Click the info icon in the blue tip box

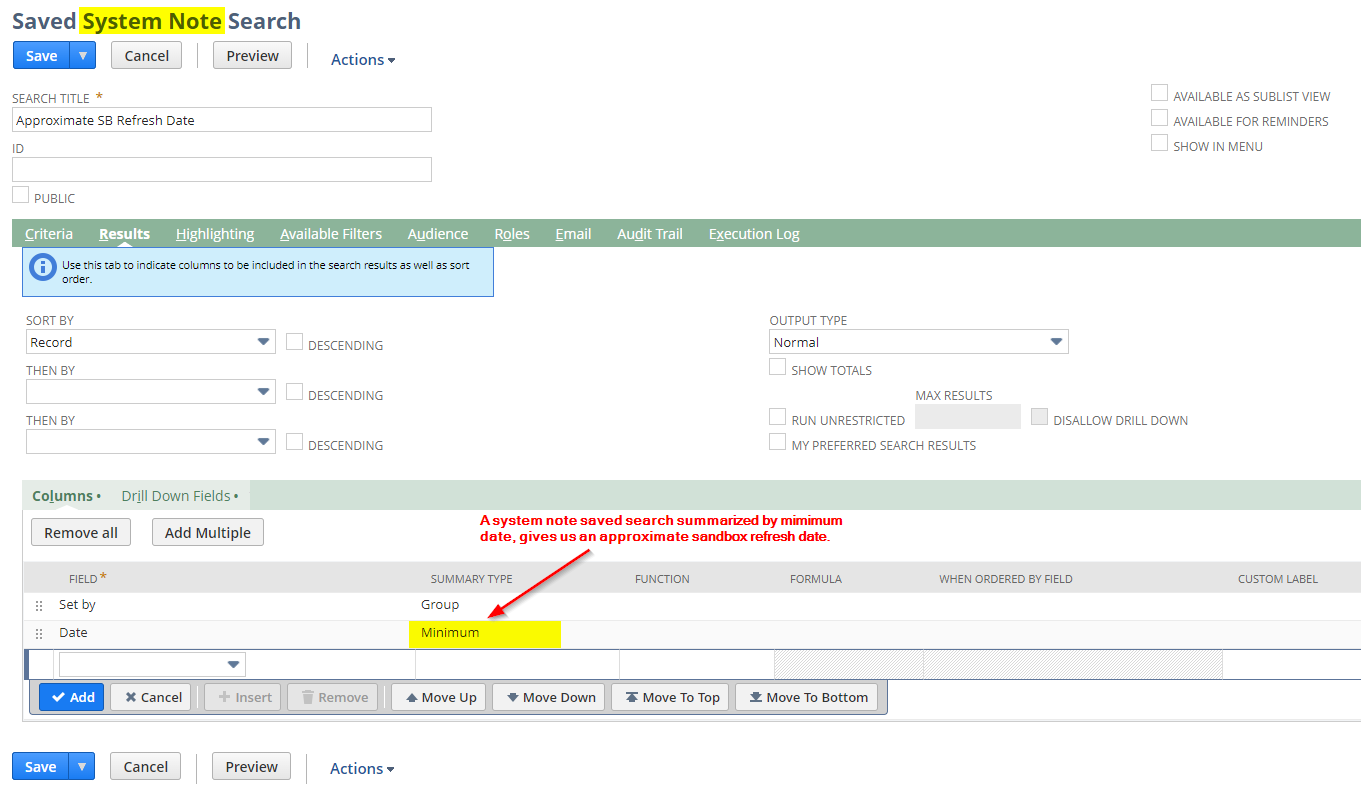coord(42,267)
